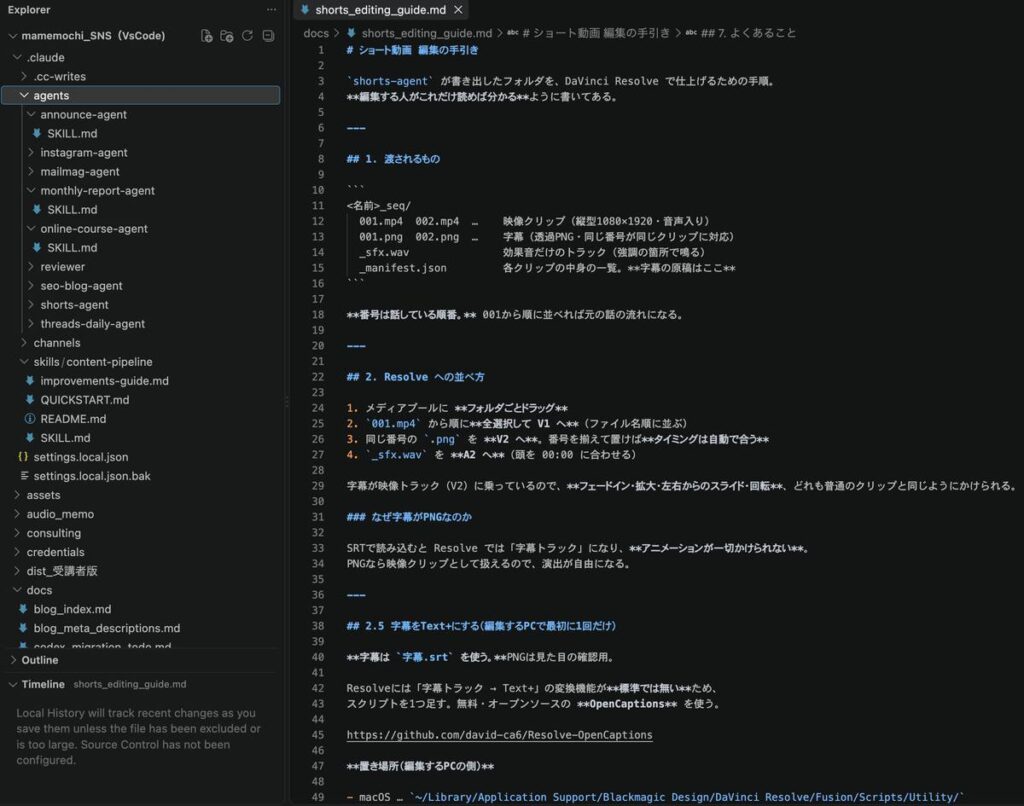1024x806 pixels.
Task: Expand the threads-daily-agent folder
Action: pyautogui.click(x=31, y=324)
